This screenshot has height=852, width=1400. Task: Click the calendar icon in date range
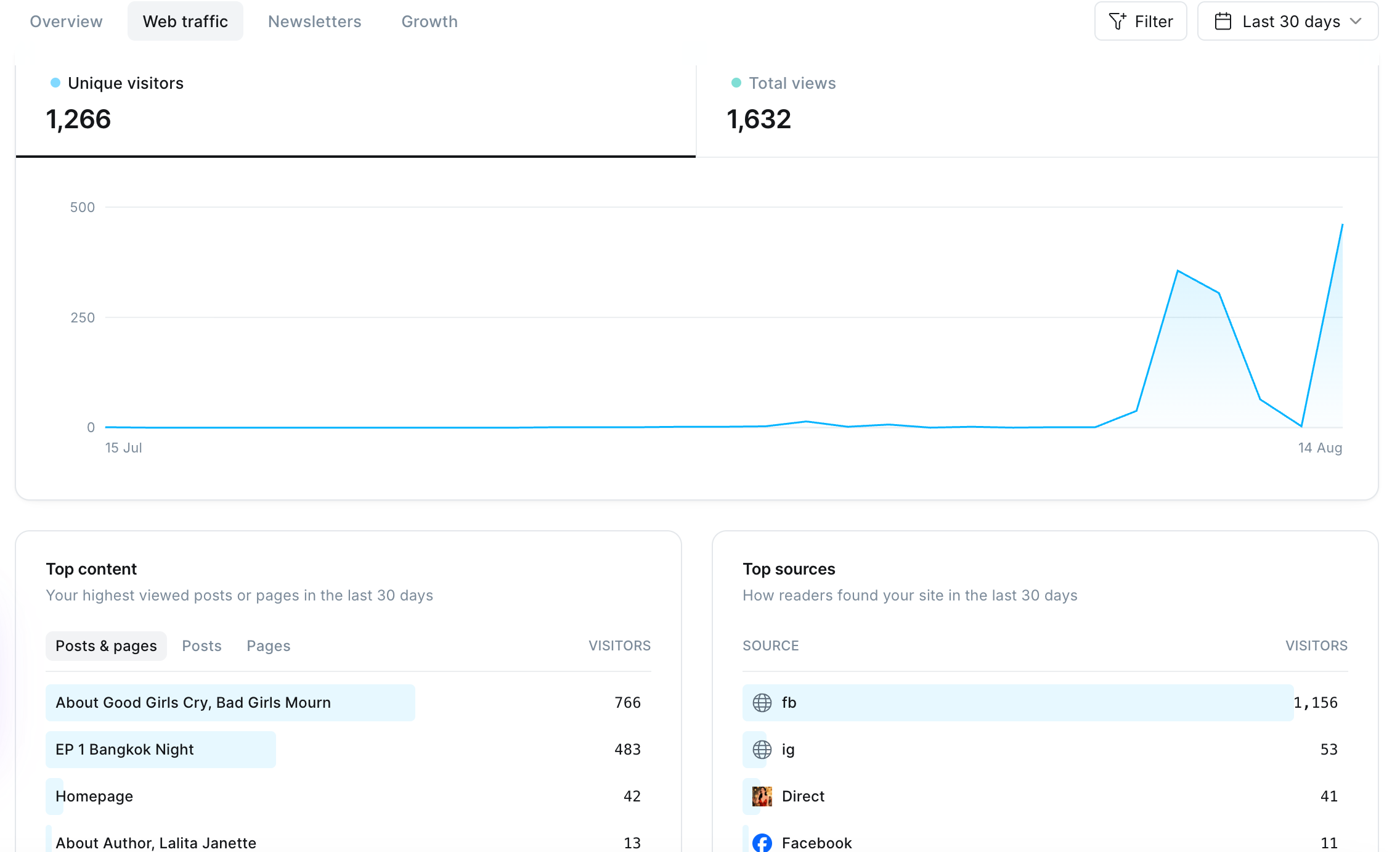point(1223,22)
